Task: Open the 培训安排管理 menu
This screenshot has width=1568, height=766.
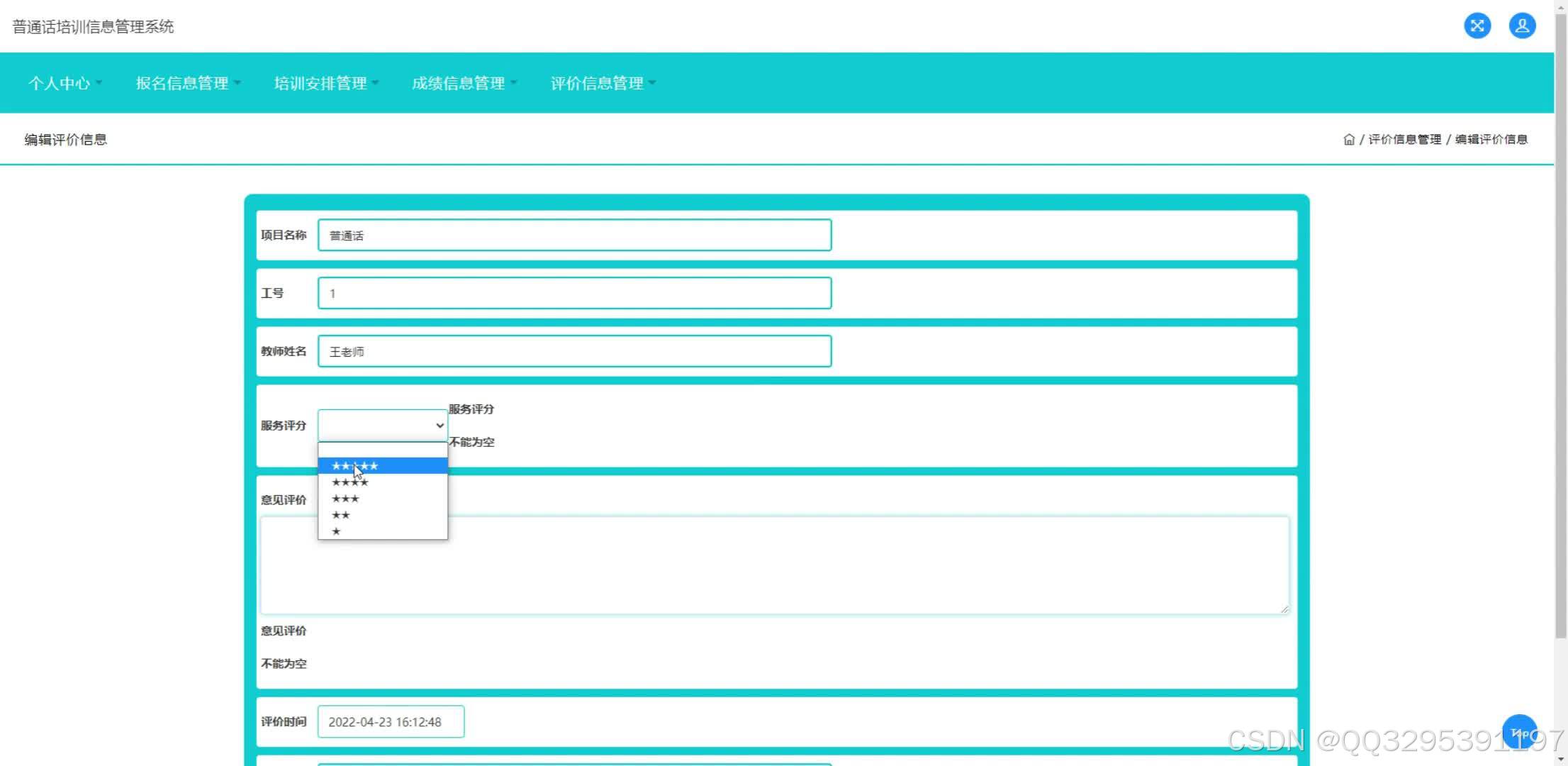Action: click(327, 83)
